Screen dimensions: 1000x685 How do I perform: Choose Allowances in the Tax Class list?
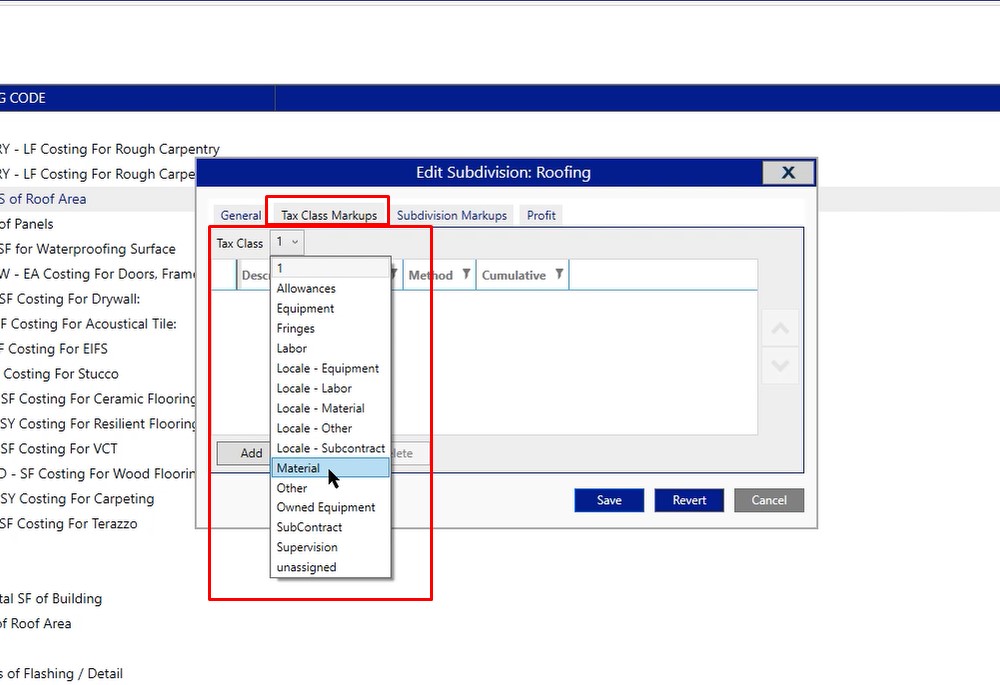click(x=306, y=288)
